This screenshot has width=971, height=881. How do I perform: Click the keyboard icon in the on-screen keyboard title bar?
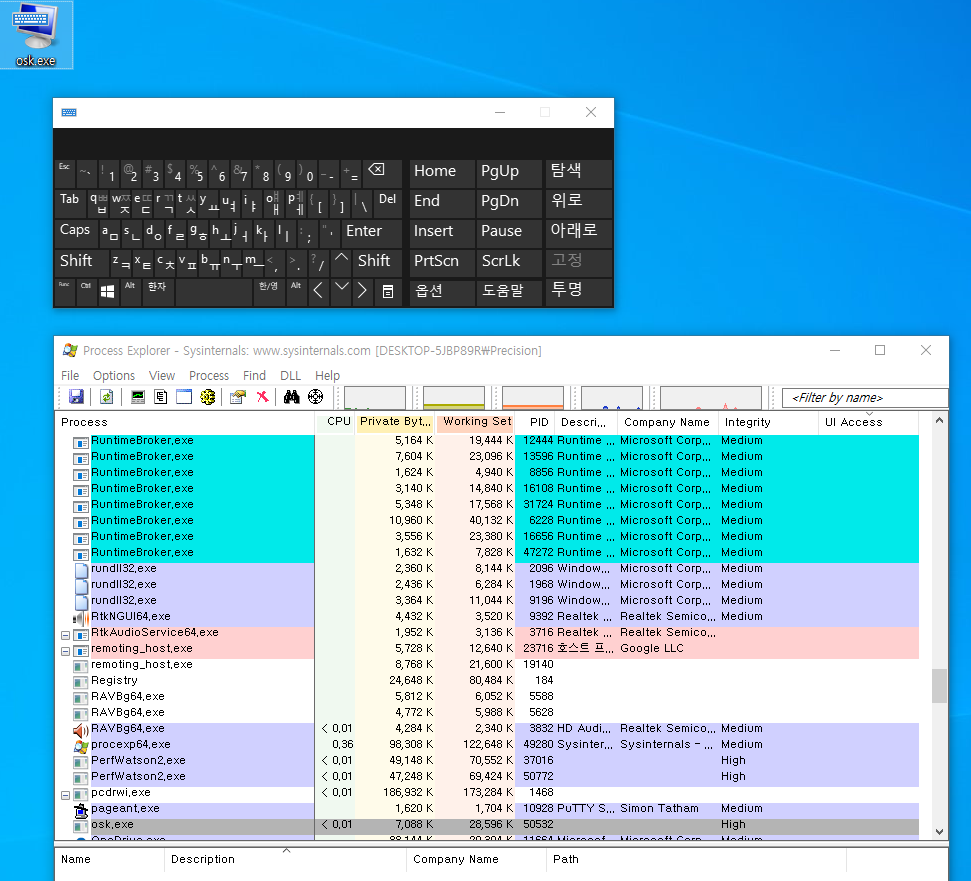(x=69, y=112)
